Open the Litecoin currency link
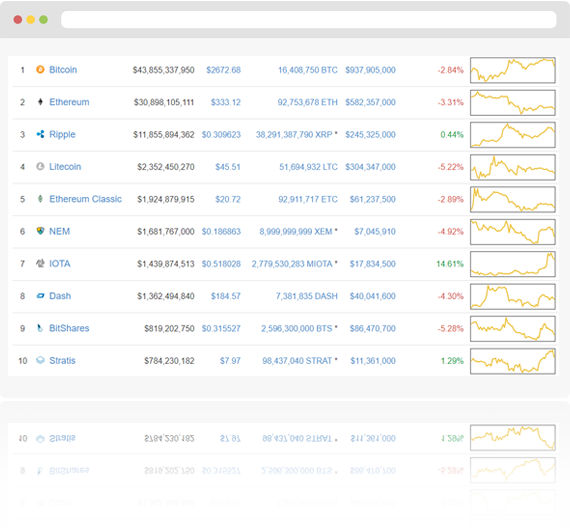Image resolution: width=570 pixels, height=528 pixels. (x=65, y=167)
